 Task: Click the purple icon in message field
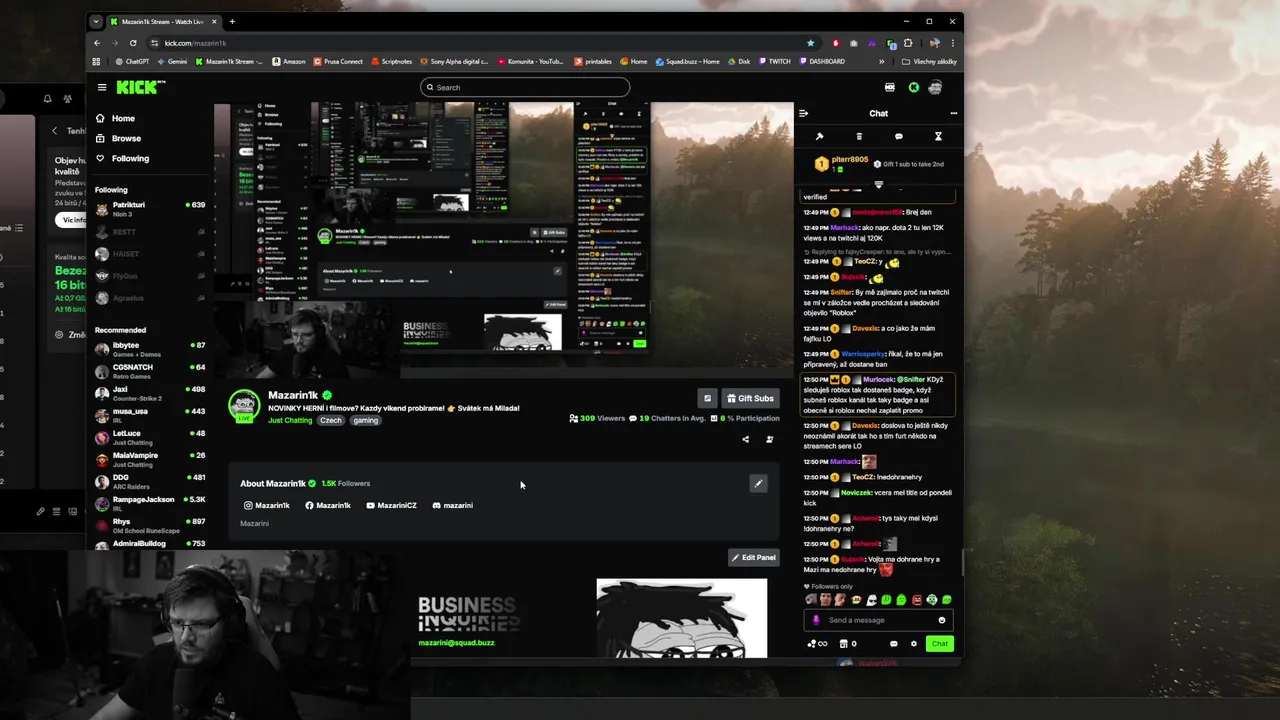click(816, 620)
